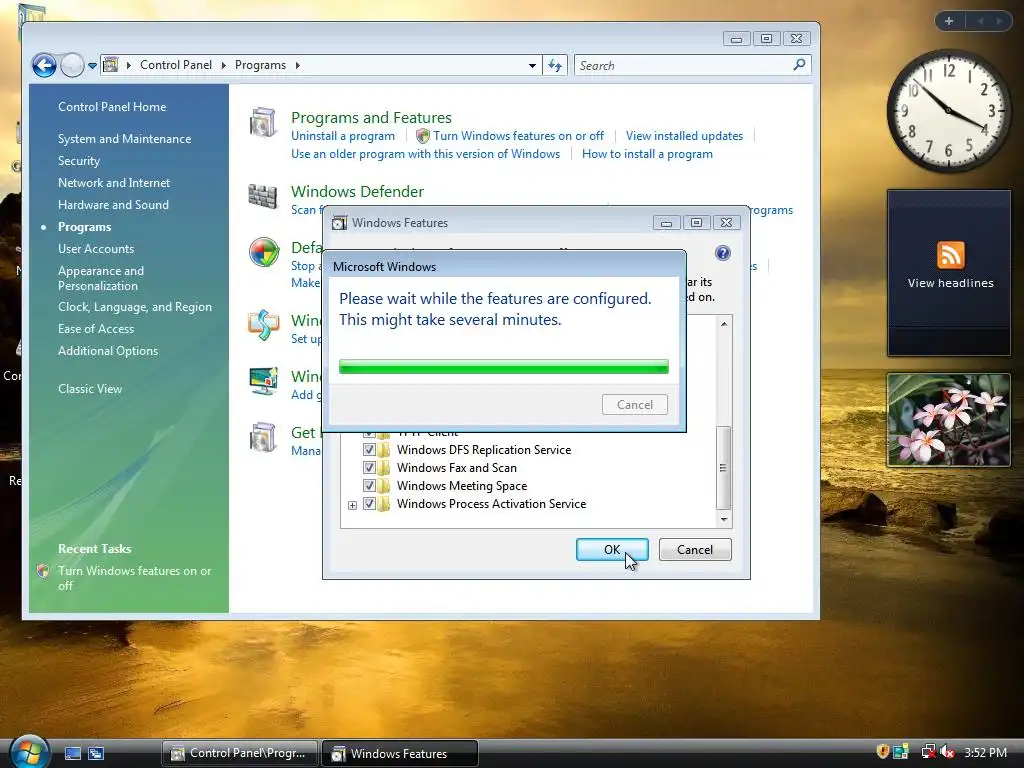Click Cancel in Windows Features dialog
Viewport: 1024px width, 768px height.
695,549
